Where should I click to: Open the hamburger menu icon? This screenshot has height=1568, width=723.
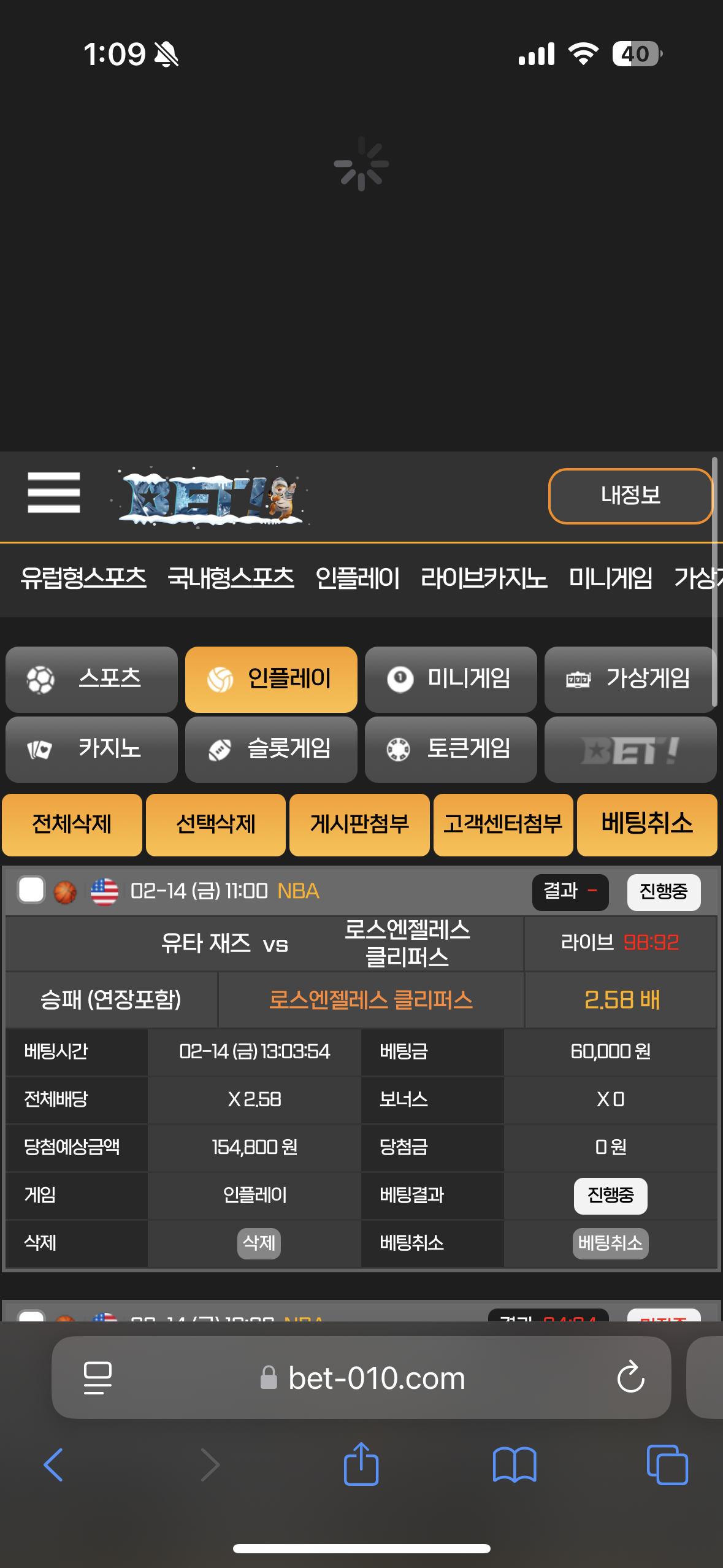[x=54, y=493]
